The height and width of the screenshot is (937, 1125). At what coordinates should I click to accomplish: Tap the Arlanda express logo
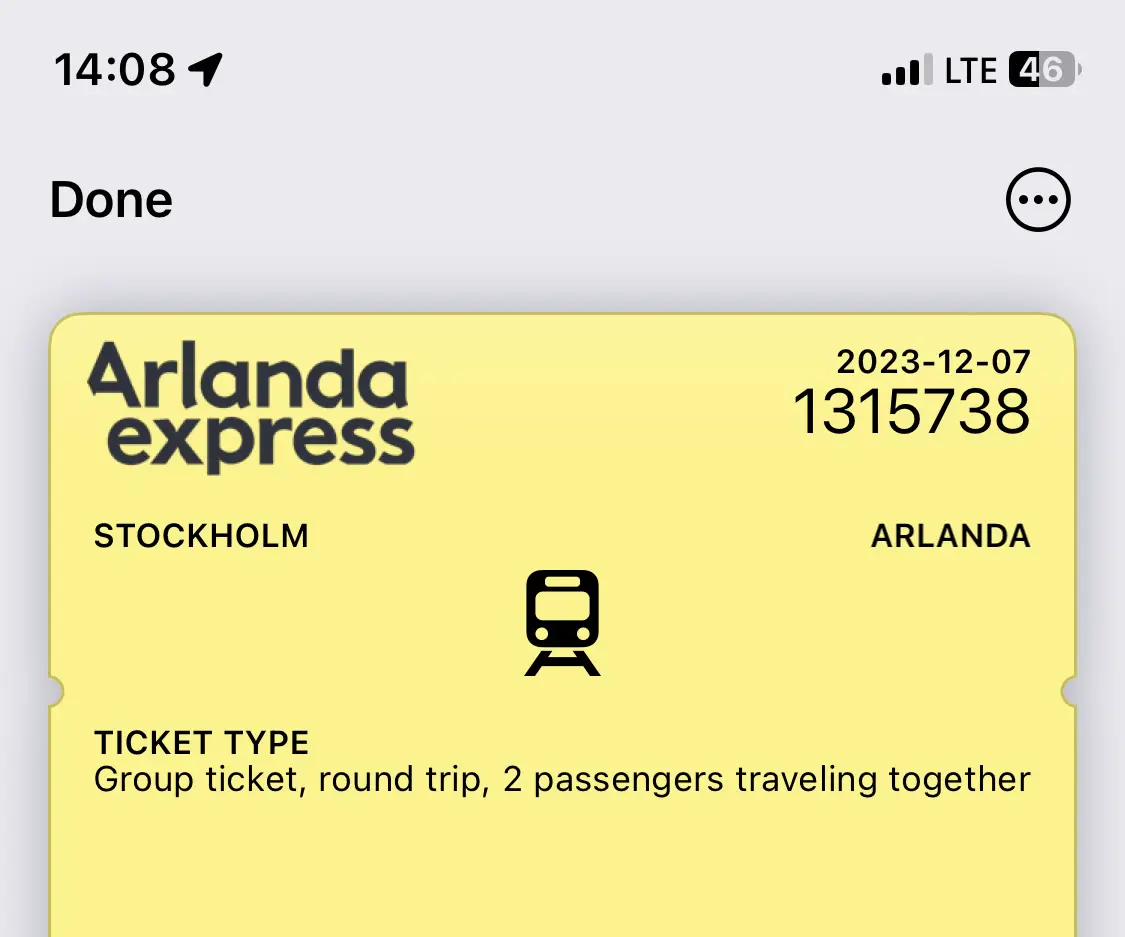[250, 403]
